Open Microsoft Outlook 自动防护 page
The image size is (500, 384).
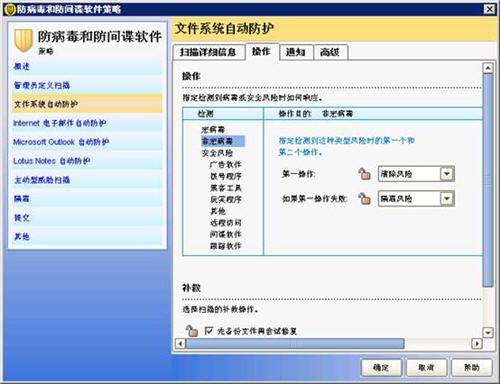[x=87, y=142]
